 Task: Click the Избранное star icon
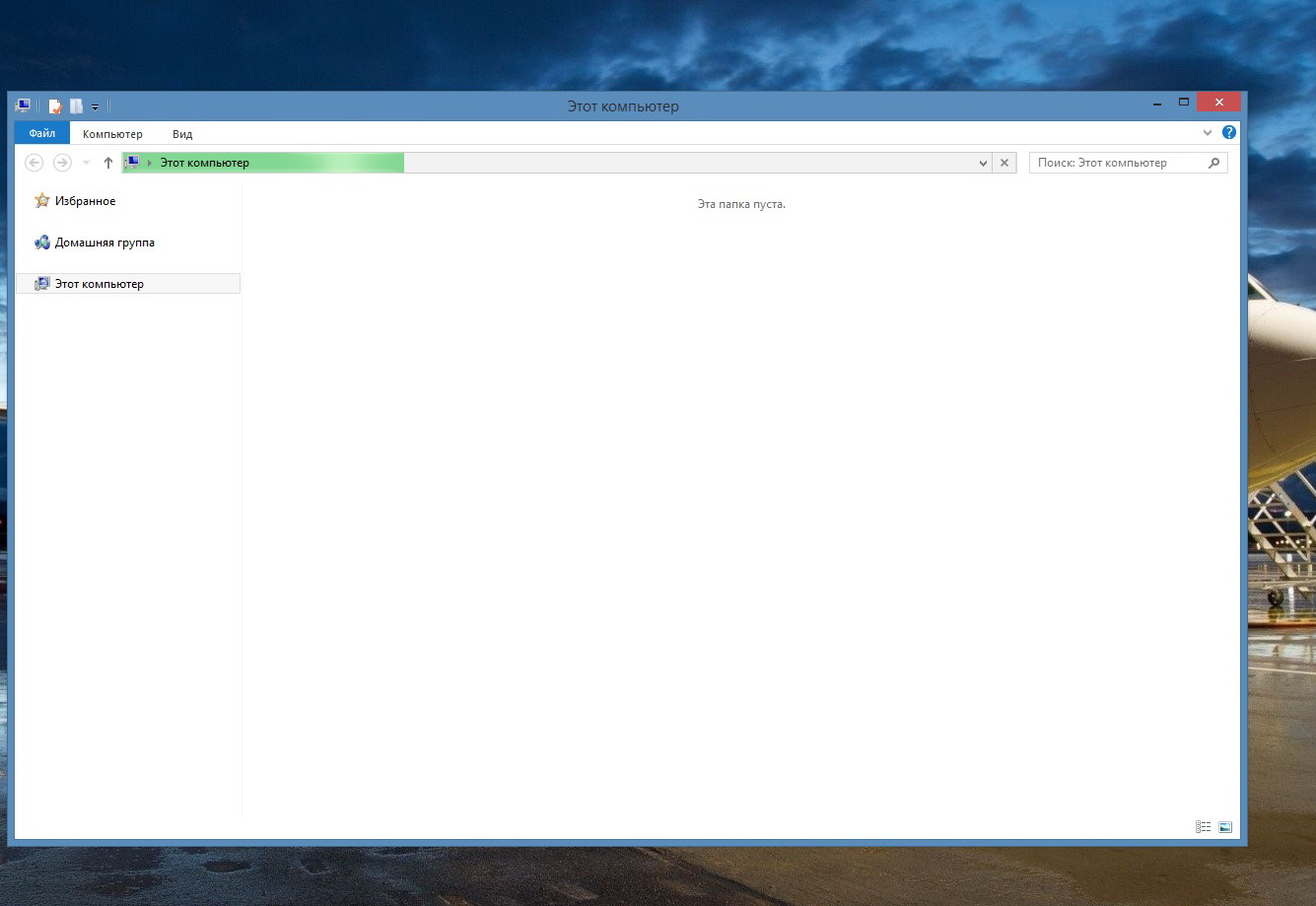41,201
